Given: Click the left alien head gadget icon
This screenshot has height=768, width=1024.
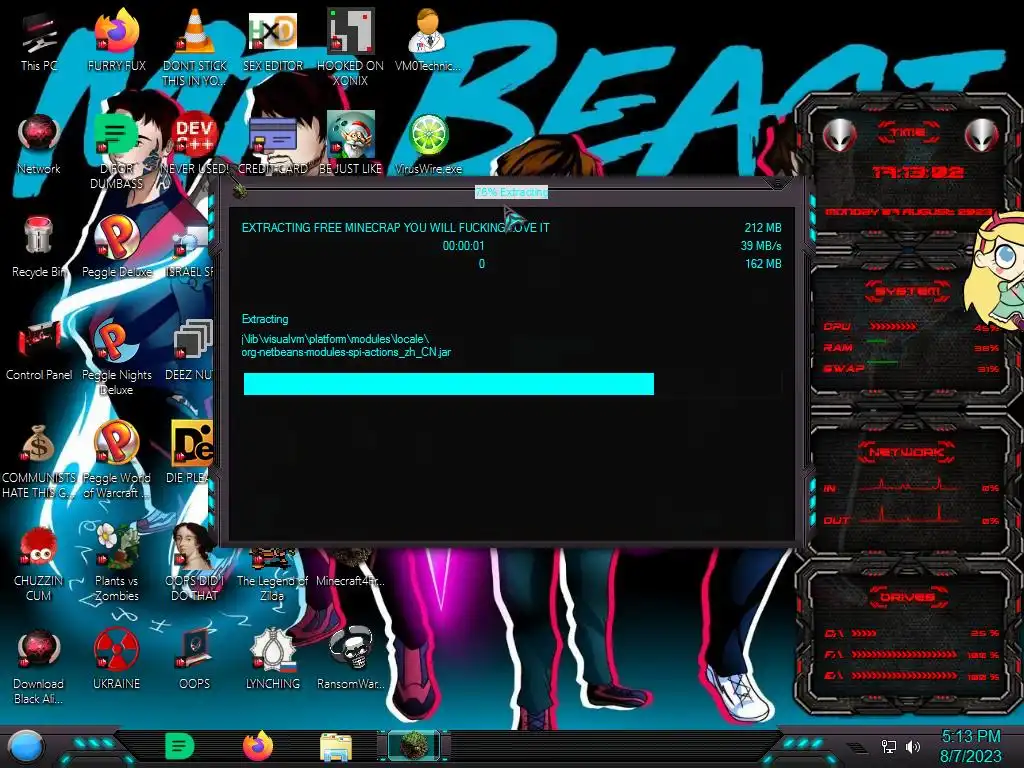Looking at the screenshot, I should pos(840,136).
